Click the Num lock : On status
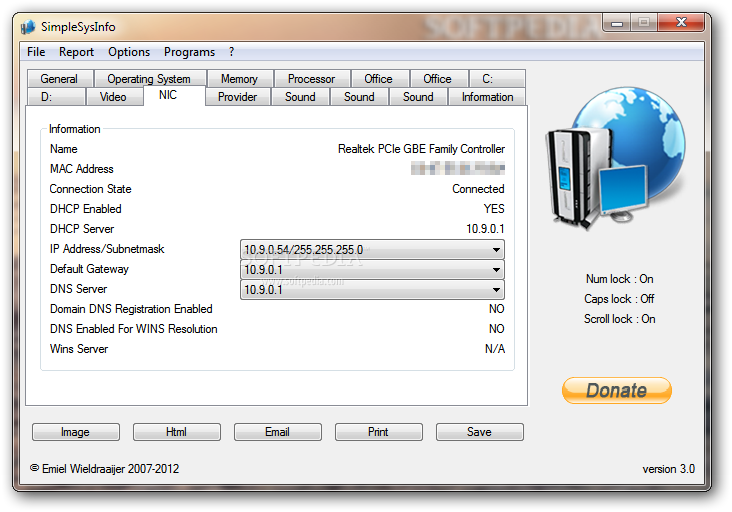 click(619, 279)
